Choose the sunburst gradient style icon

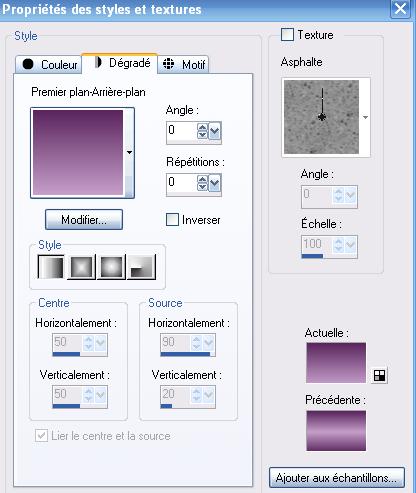(x=111, y=267)
